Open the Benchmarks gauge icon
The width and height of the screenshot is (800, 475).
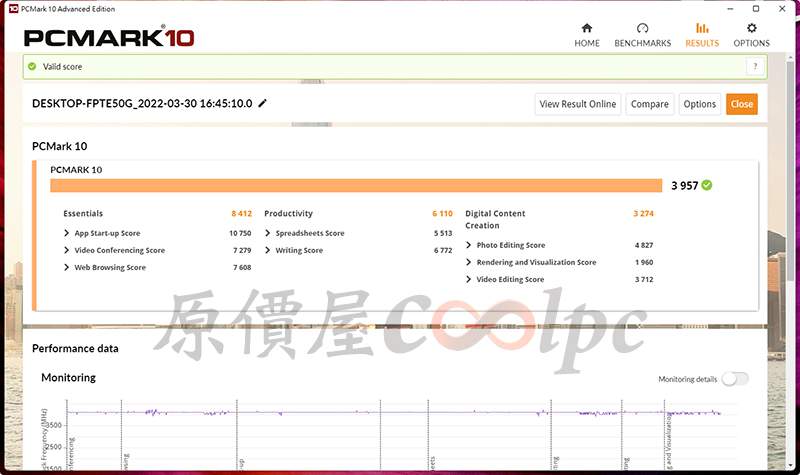(x=642, y=28)
